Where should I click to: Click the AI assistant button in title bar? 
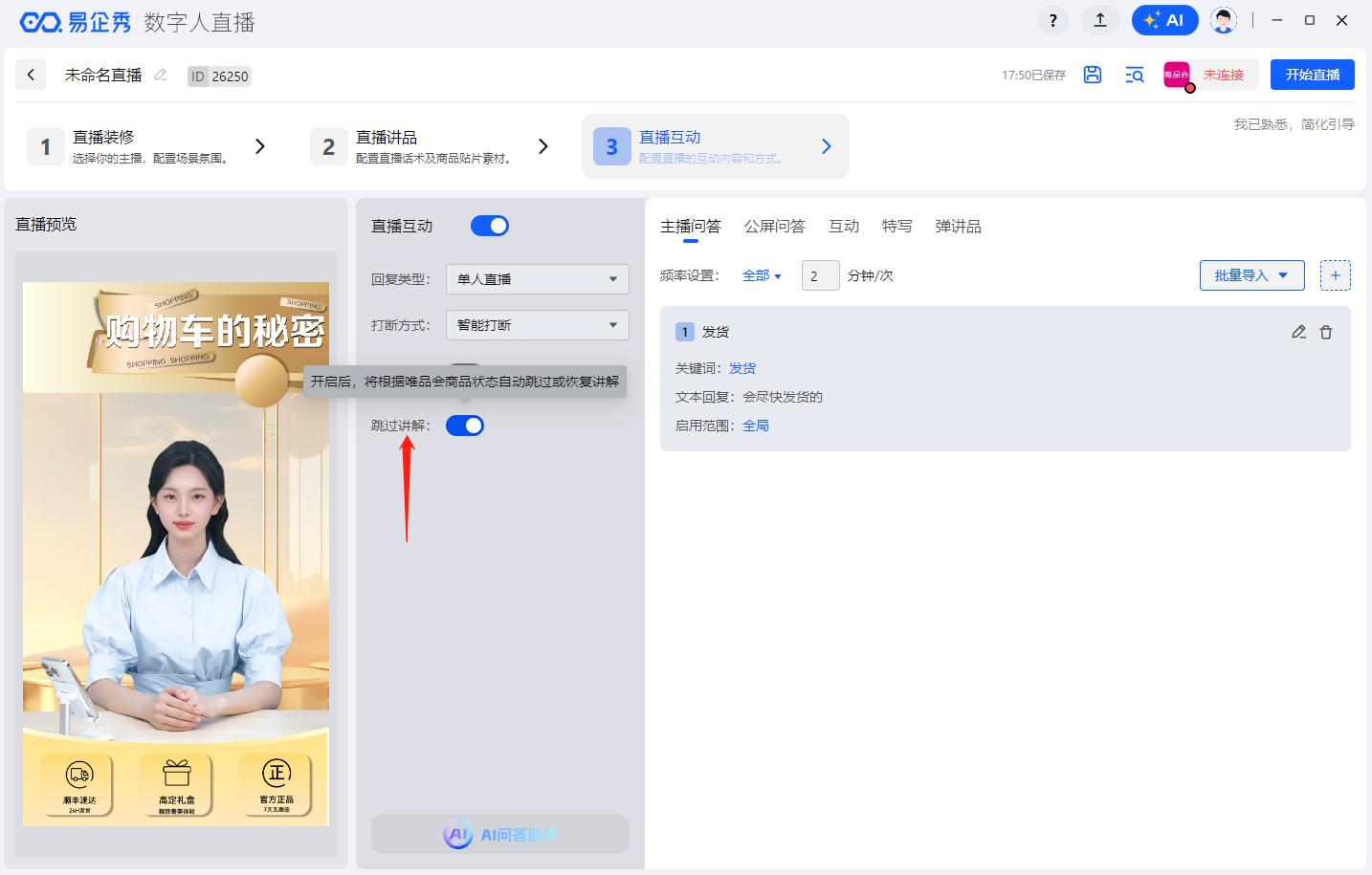(1164, 20)
